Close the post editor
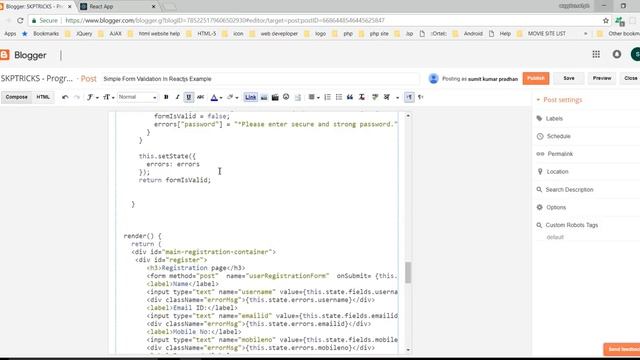 [630, 78]
